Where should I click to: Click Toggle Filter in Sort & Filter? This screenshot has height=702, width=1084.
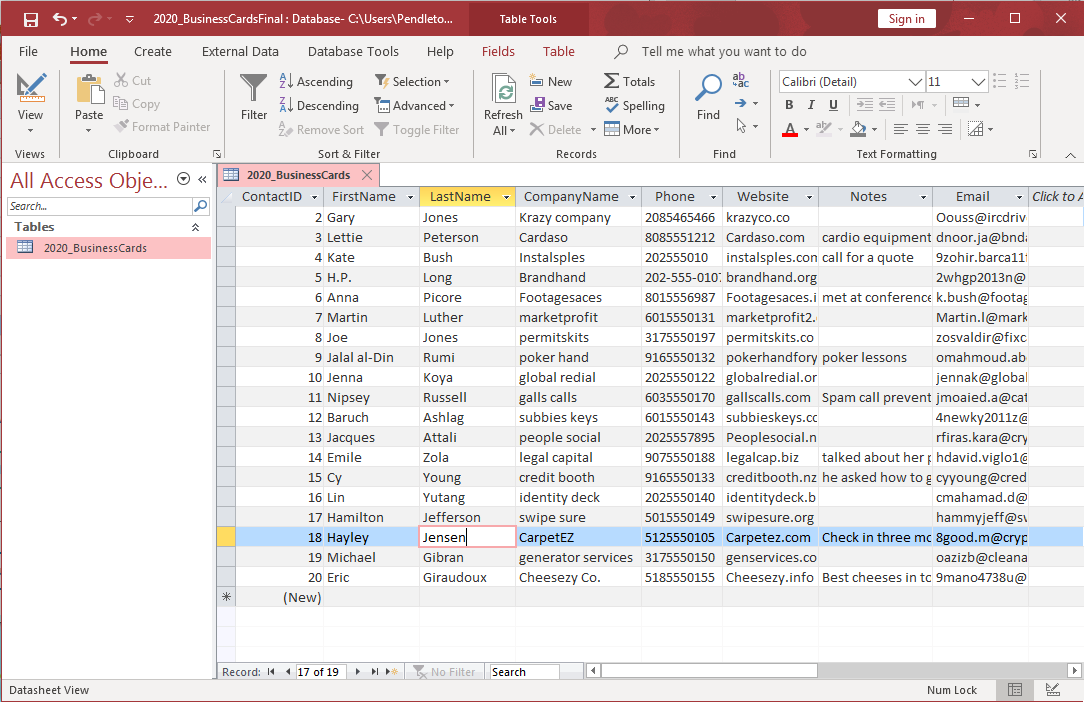[418, 129]
